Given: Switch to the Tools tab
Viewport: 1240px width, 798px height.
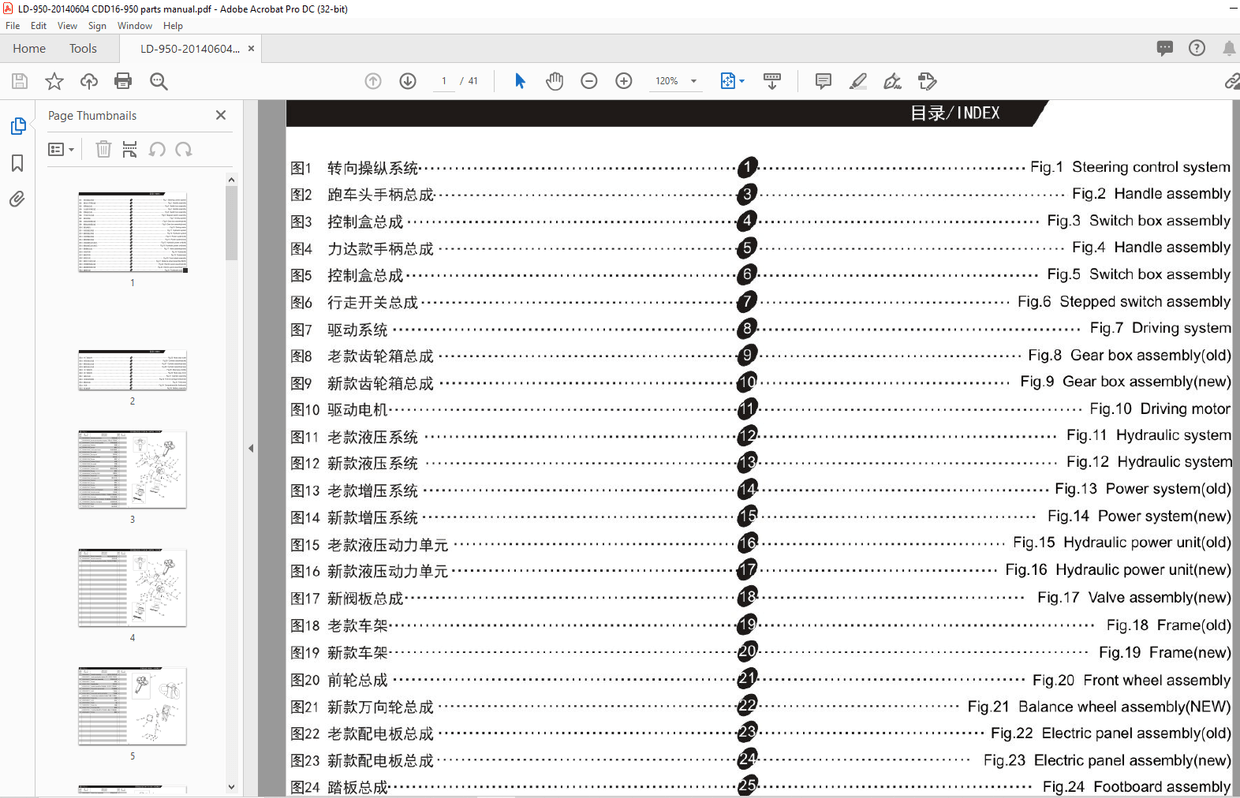Looking at the screenshot, I should (83, 48).
